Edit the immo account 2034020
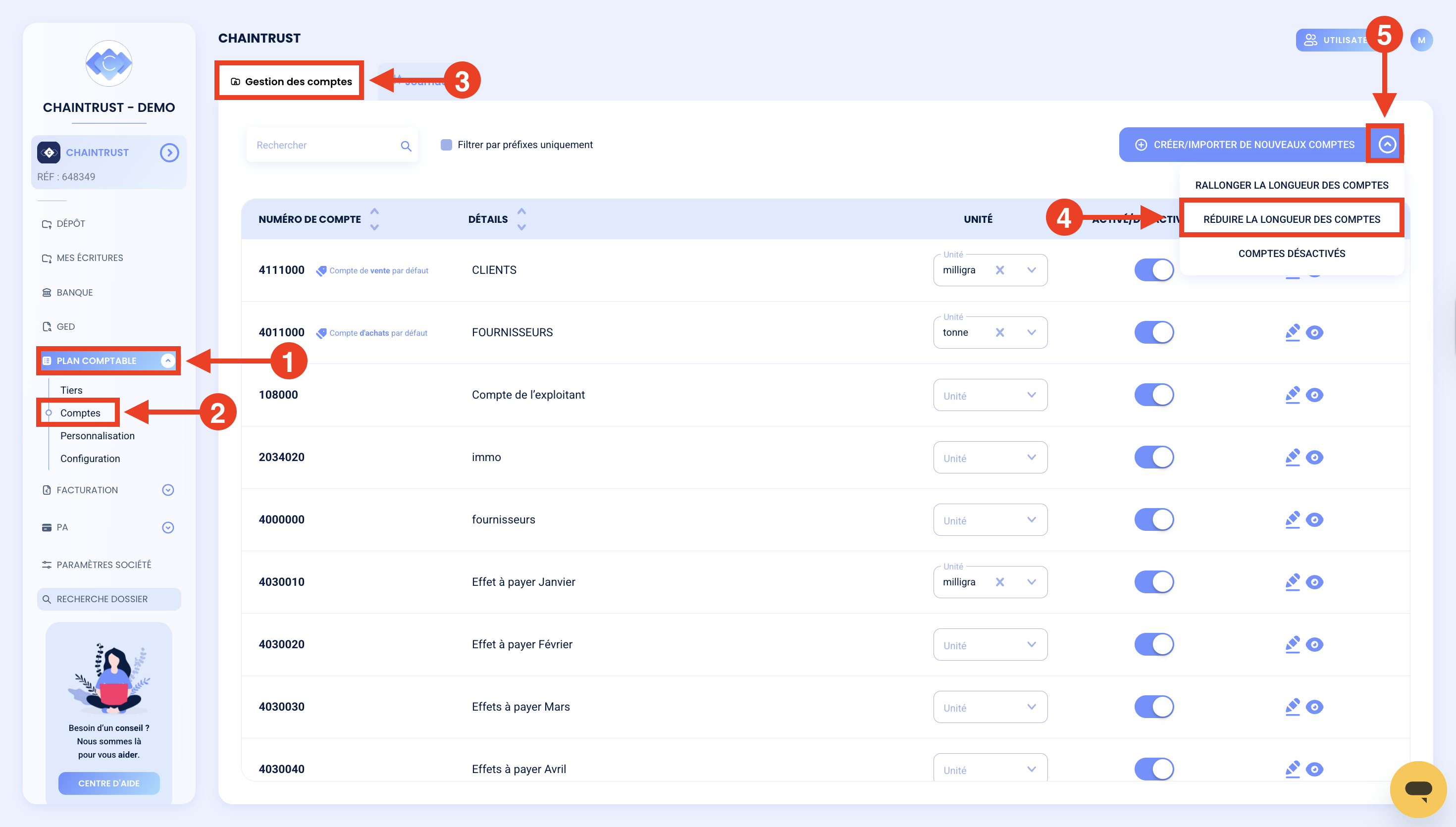Screen dimensions: 1456x827 (x=1293, y=457)
